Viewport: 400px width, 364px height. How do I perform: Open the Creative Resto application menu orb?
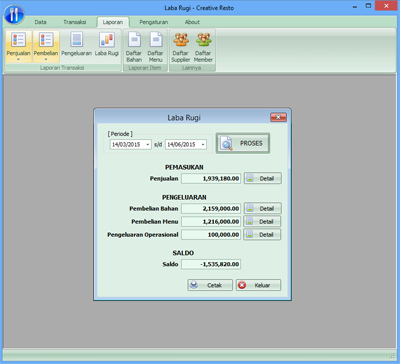pos(14,14)
